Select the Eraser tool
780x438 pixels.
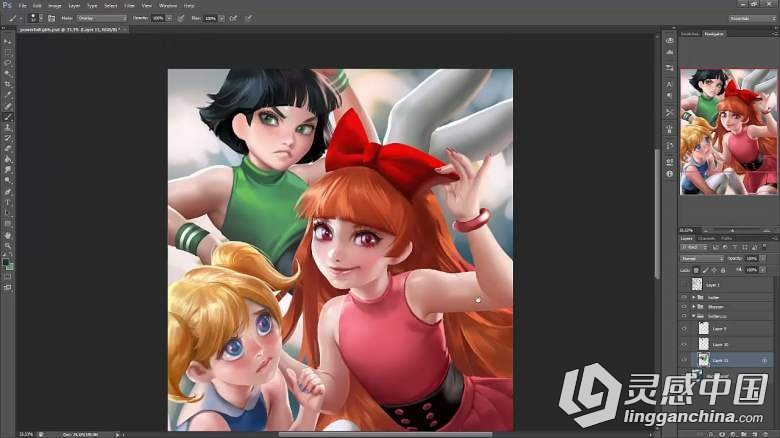[x=7, y=149]
